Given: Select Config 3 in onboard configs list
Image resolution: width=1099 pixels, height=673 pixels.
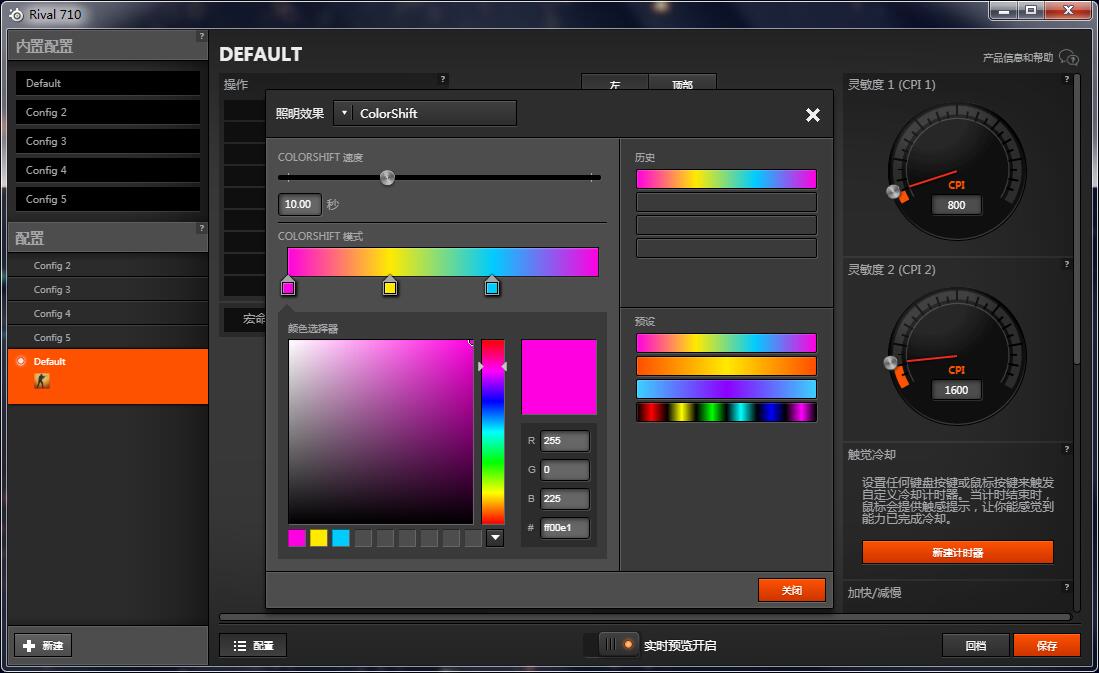Looking at the screenshot, I should [107, 141].
